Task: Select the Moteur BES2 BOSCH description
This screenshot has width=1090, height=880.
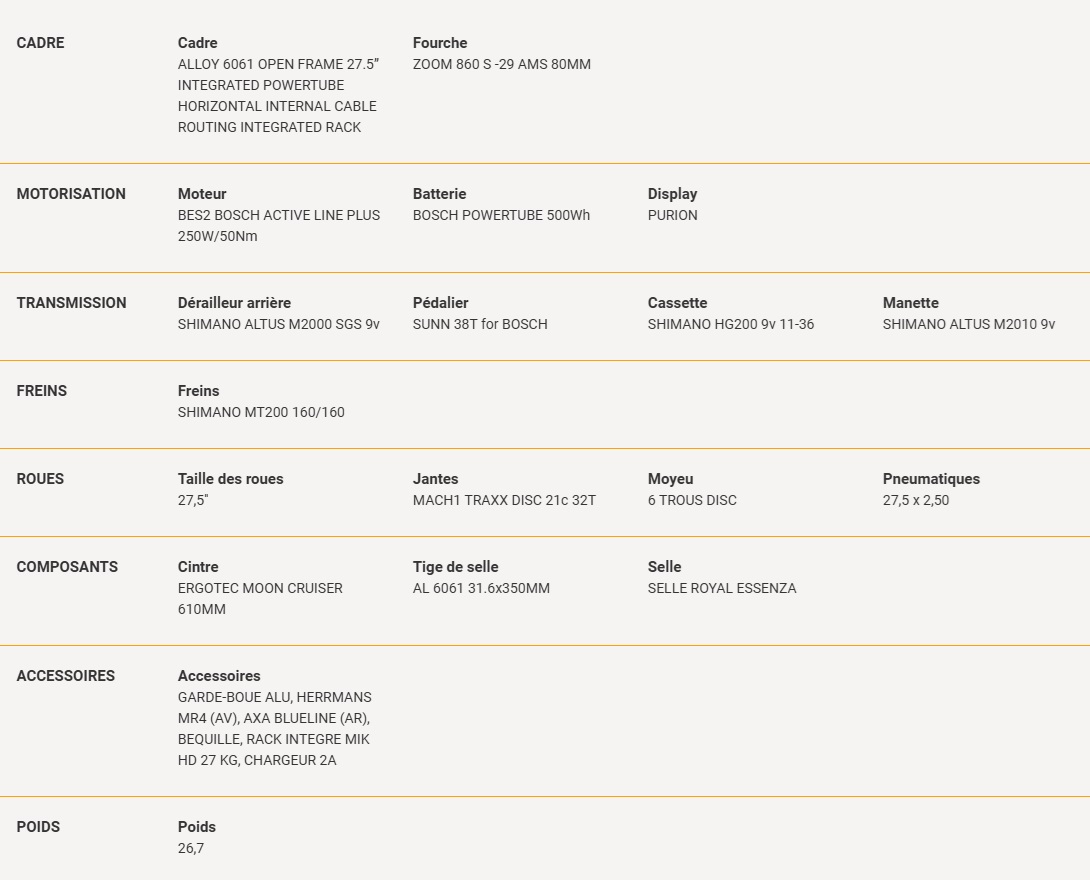Action: coord(279,226)
